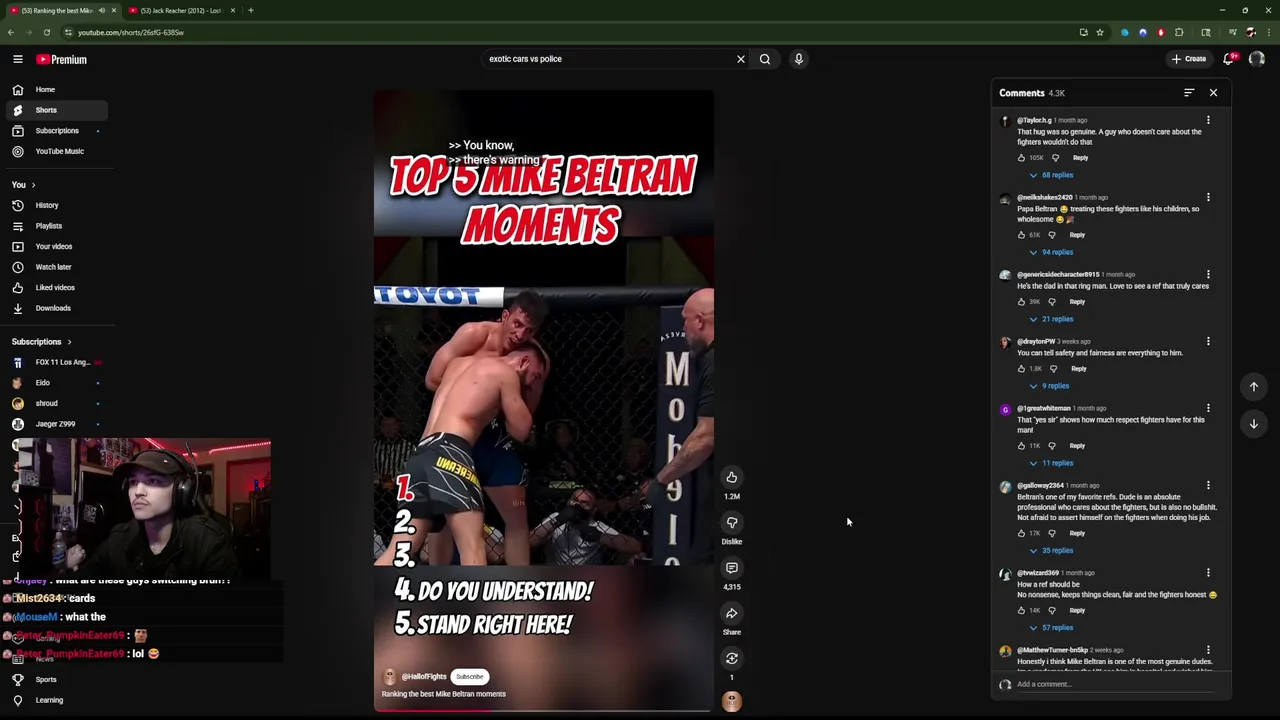Open Watch later list
Image resolution: width=1280 pixels, height=720 pixels.
coord(55,267)
